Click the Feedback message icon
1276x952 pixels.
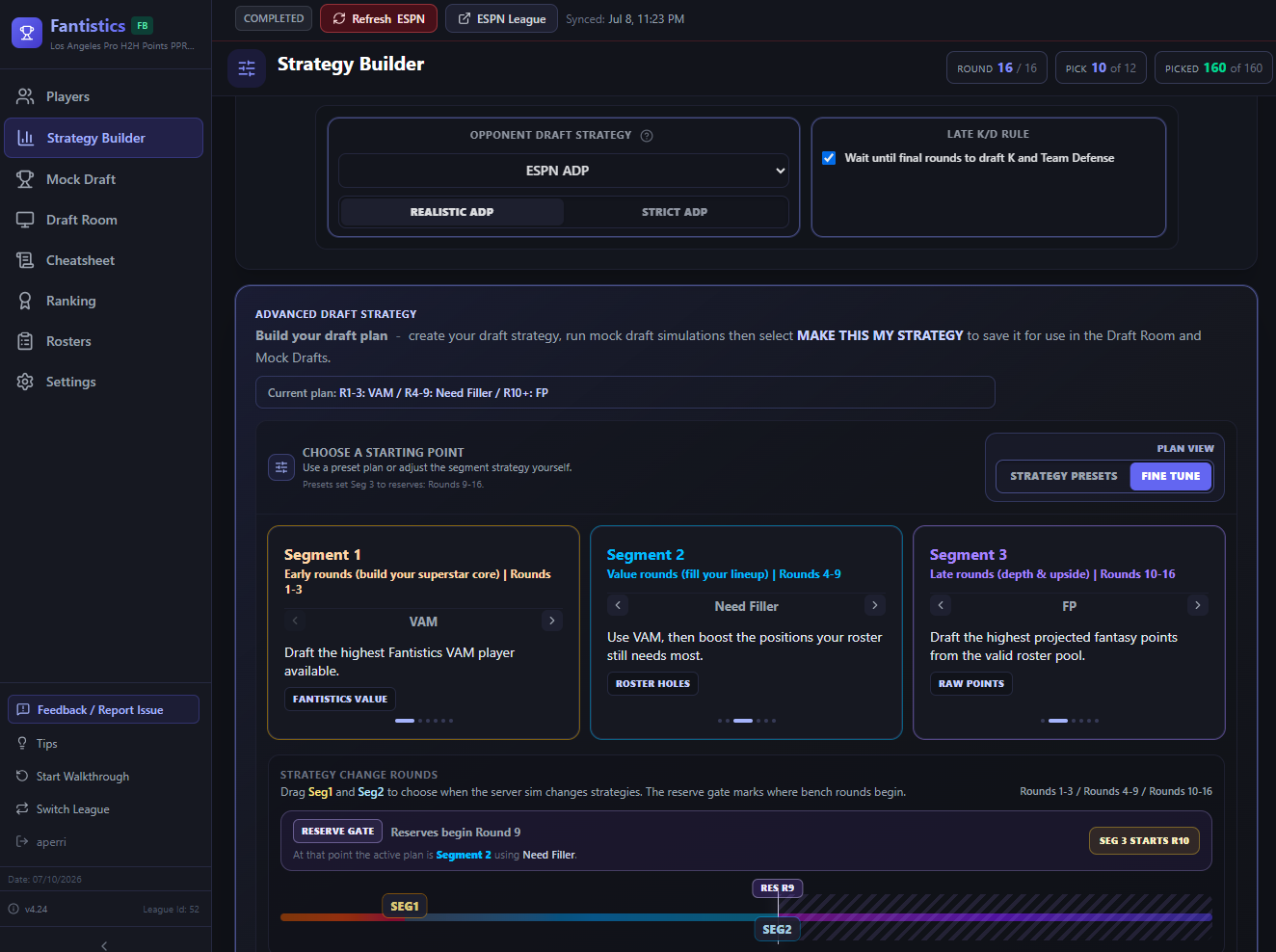[x=23, y=709]
